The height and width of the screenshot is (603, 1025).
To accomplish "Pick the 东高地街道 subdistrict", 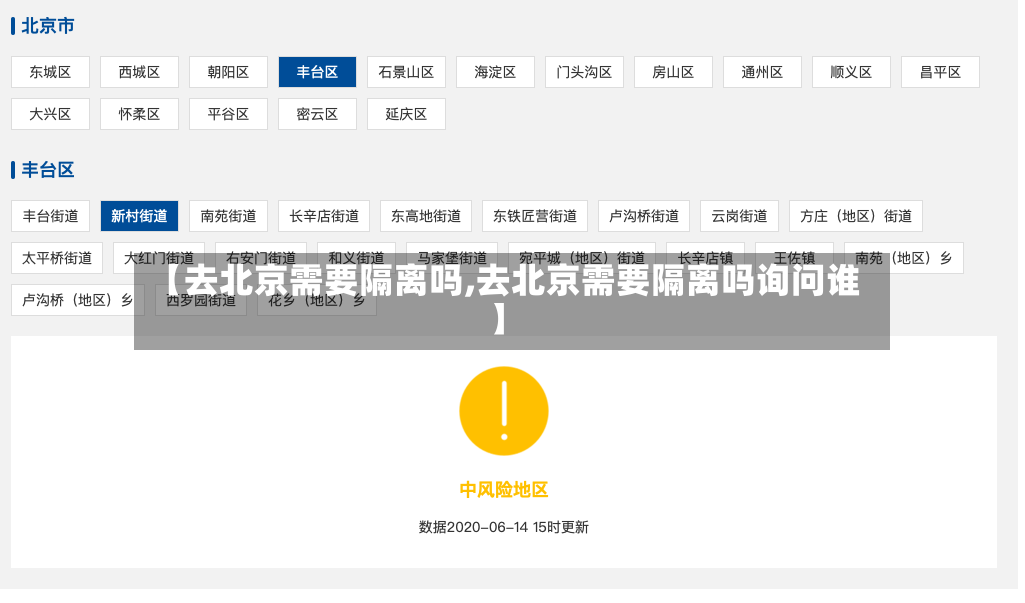I will [426, 216].
